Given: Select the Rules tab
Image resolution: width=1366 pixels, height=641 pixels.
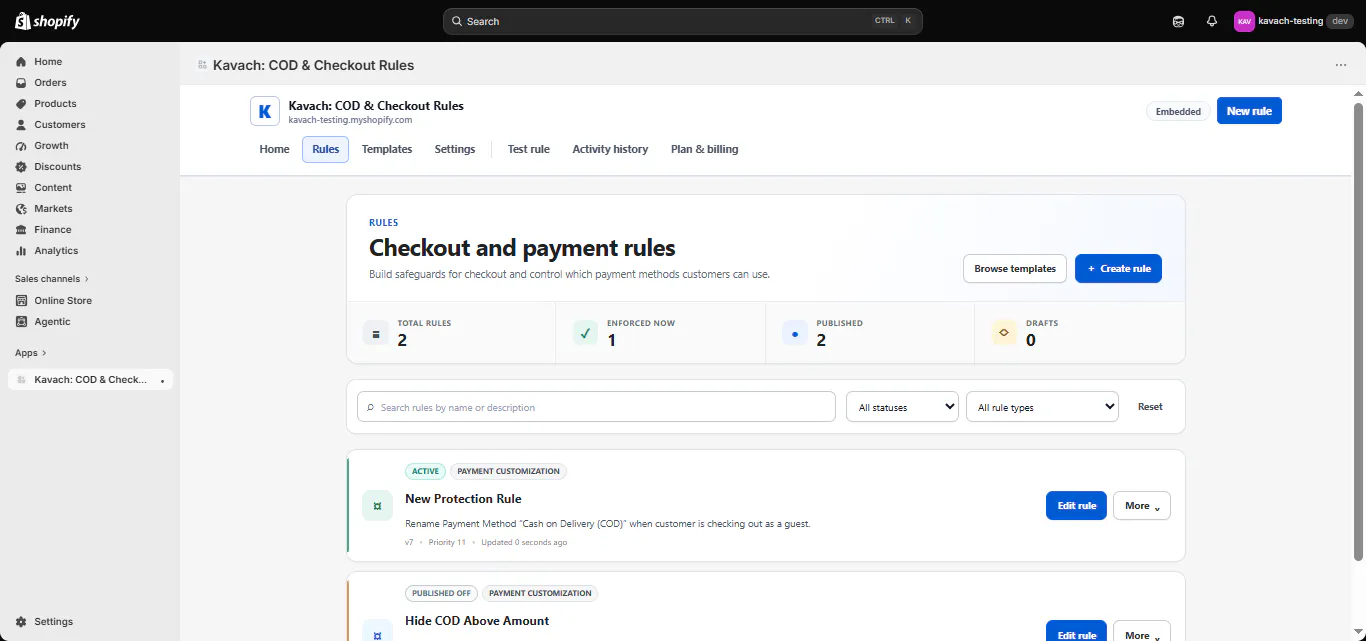Looking at the screenshot, I should point(326,149).
